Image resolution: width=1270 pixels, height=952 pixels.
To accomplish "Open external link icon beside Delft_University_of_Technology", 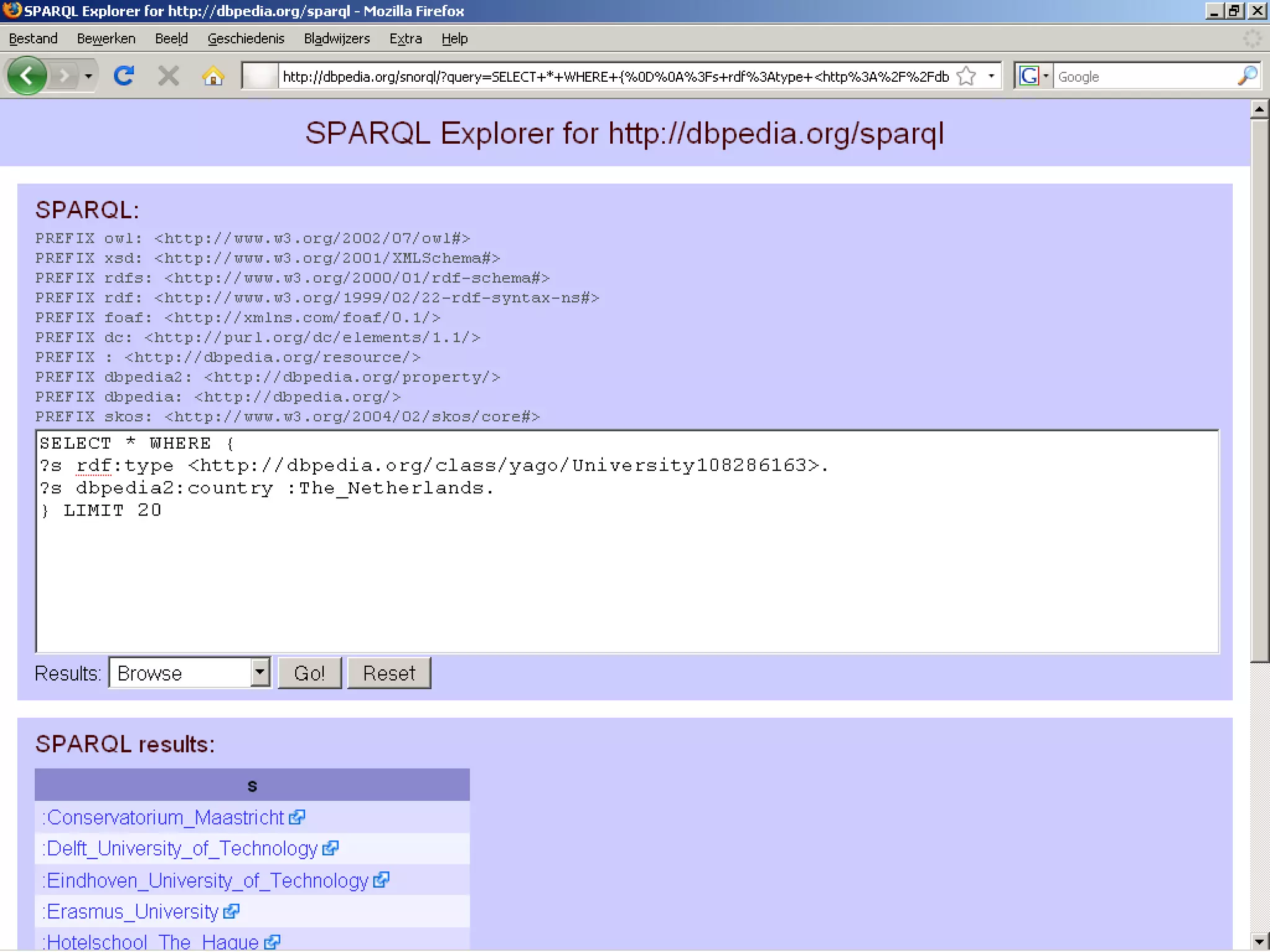I will (331, 848).
